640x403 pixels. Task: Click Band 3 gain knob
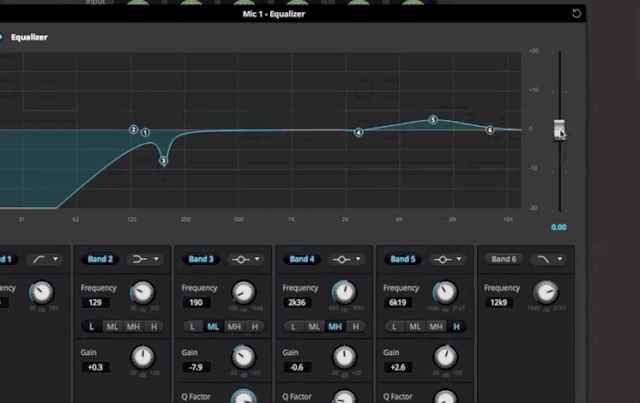(243, 357)
